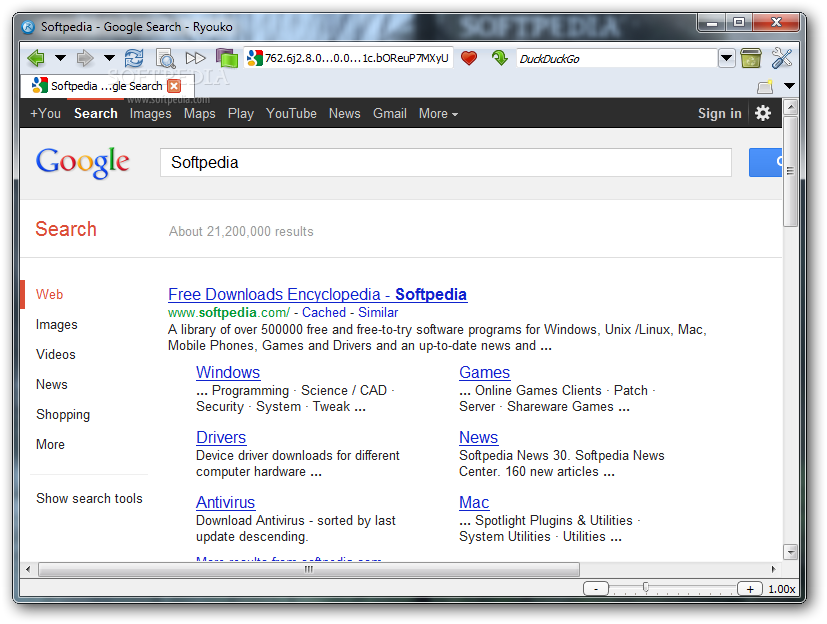This screenshot has height=624, width=827.
Task: Open the Games sitelink
Action: click(484, 372)
